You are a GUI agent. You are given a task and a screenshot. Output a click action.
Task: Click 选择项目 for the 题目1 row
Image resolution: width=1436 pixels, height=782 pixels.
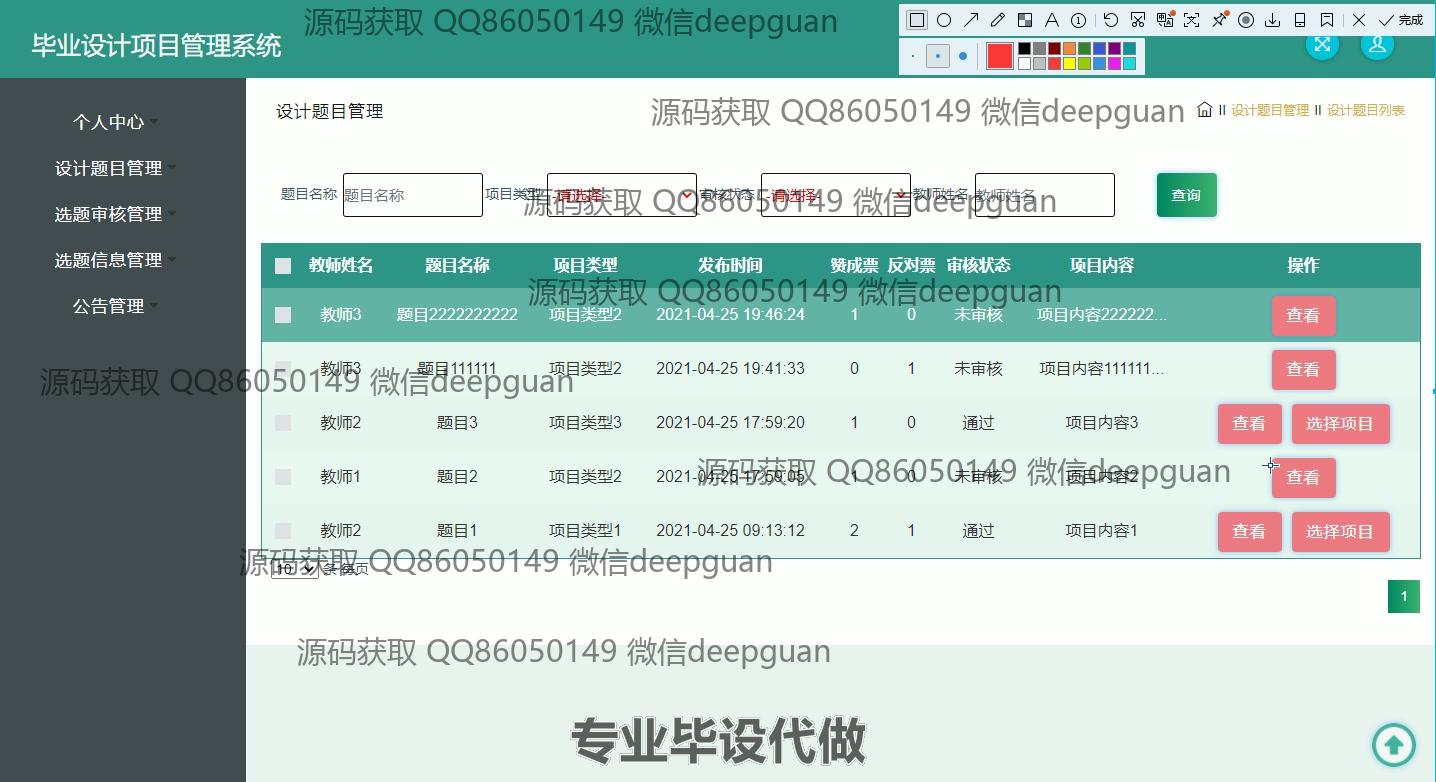click(x=1340, y=532)
